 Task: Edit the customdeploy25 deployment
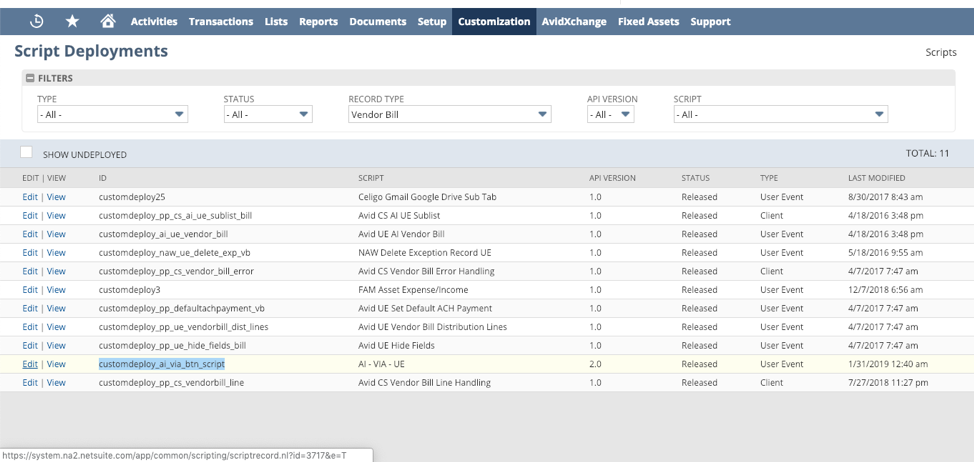click(x=30, y=197)
